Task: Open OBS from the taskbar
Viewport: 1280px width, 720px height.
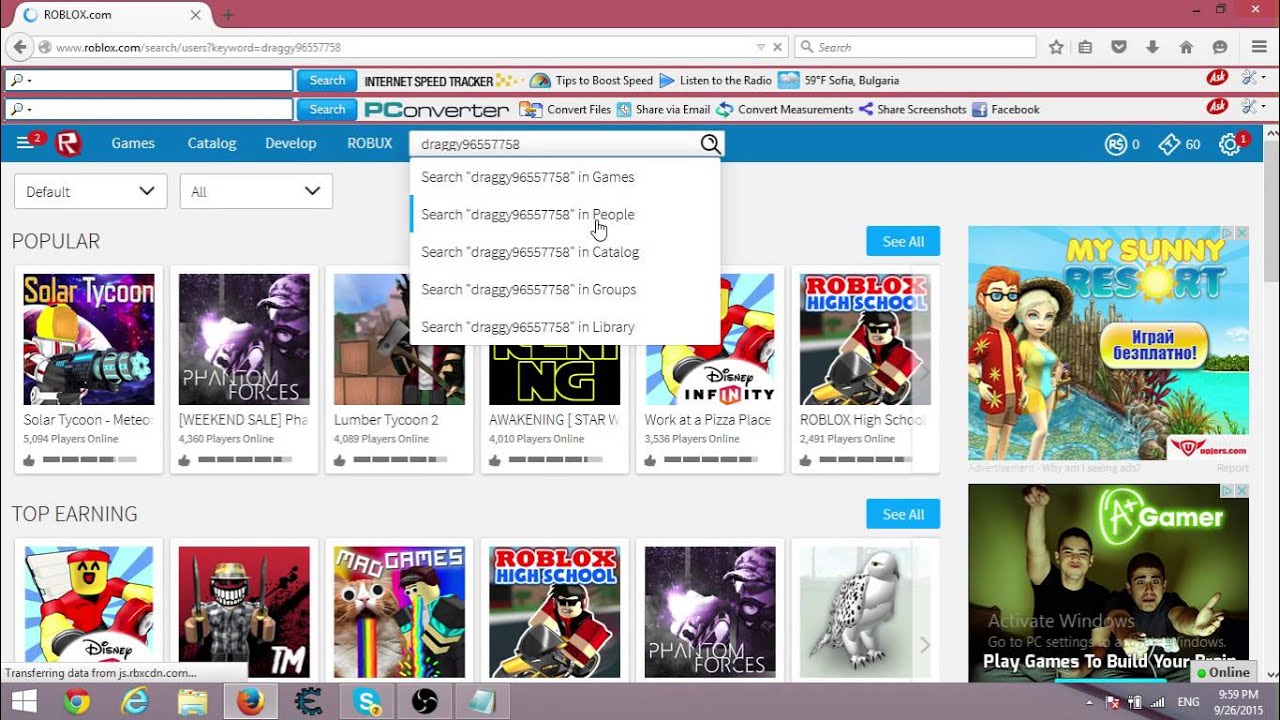Action: click(x=425, y=702)
